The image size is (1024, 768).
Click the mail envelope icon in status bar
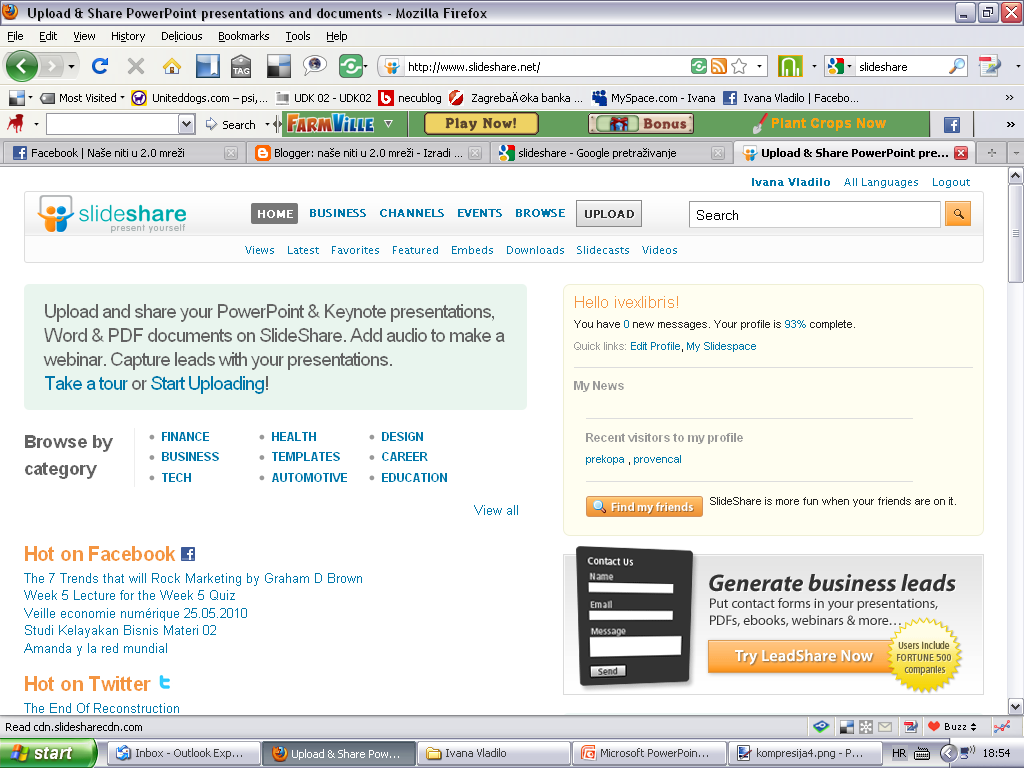pos(885,726)
